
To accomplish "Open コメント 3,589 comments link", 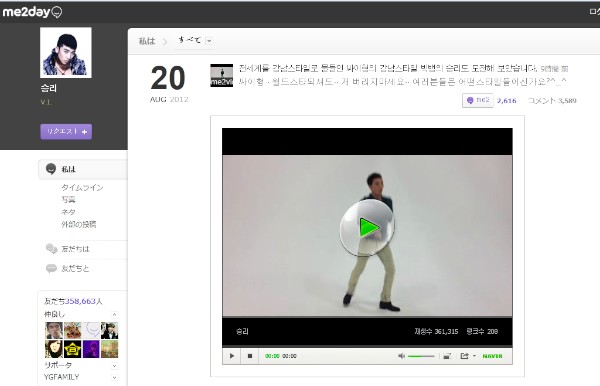I will (552, 101).
